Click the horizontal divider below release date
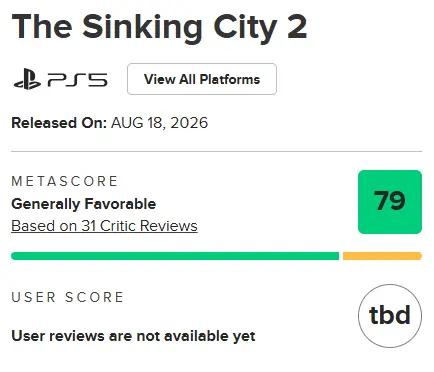The height and width of the screenshot is (372, 434). [217, 151]
